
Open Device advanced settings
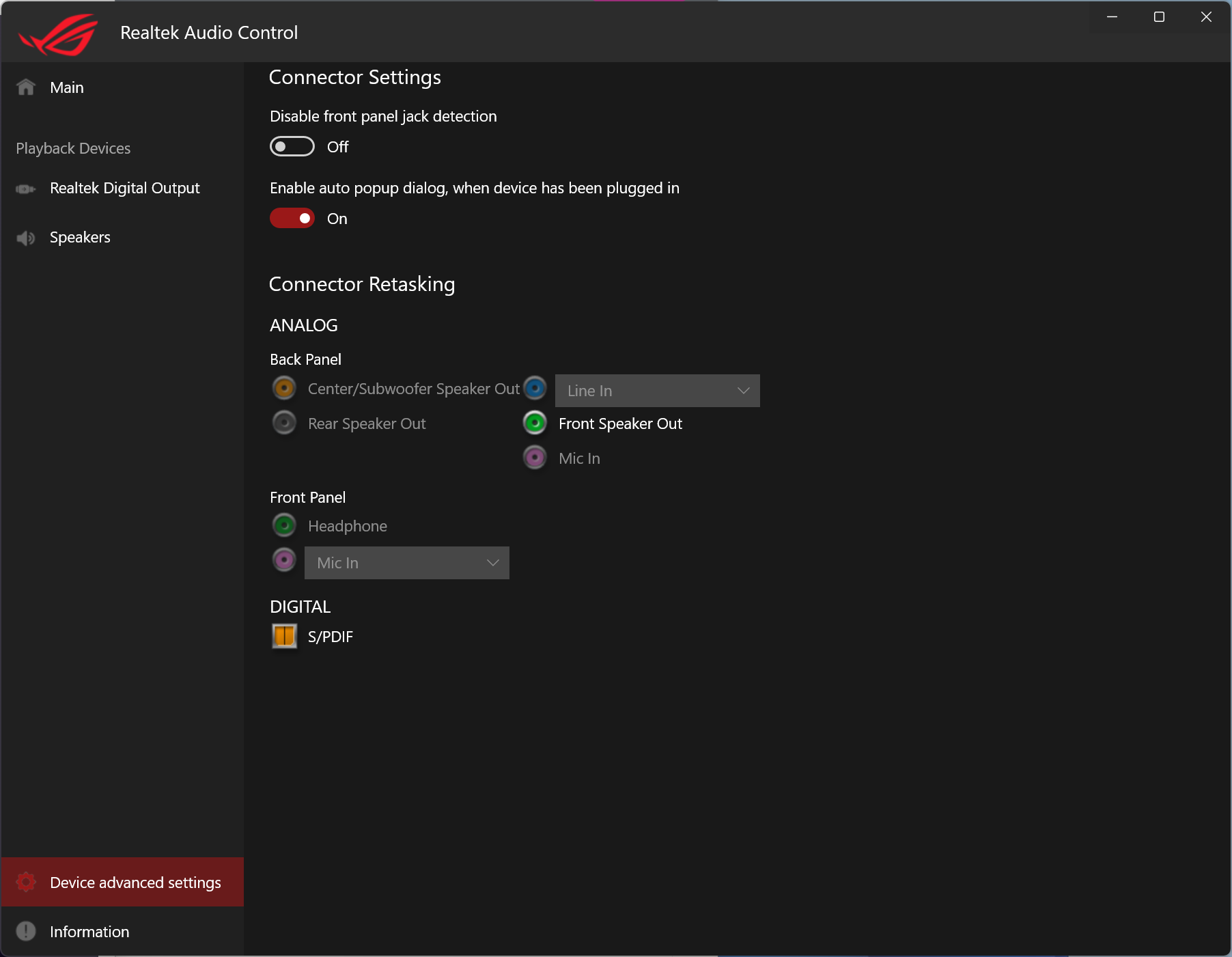tap(135, 882)
